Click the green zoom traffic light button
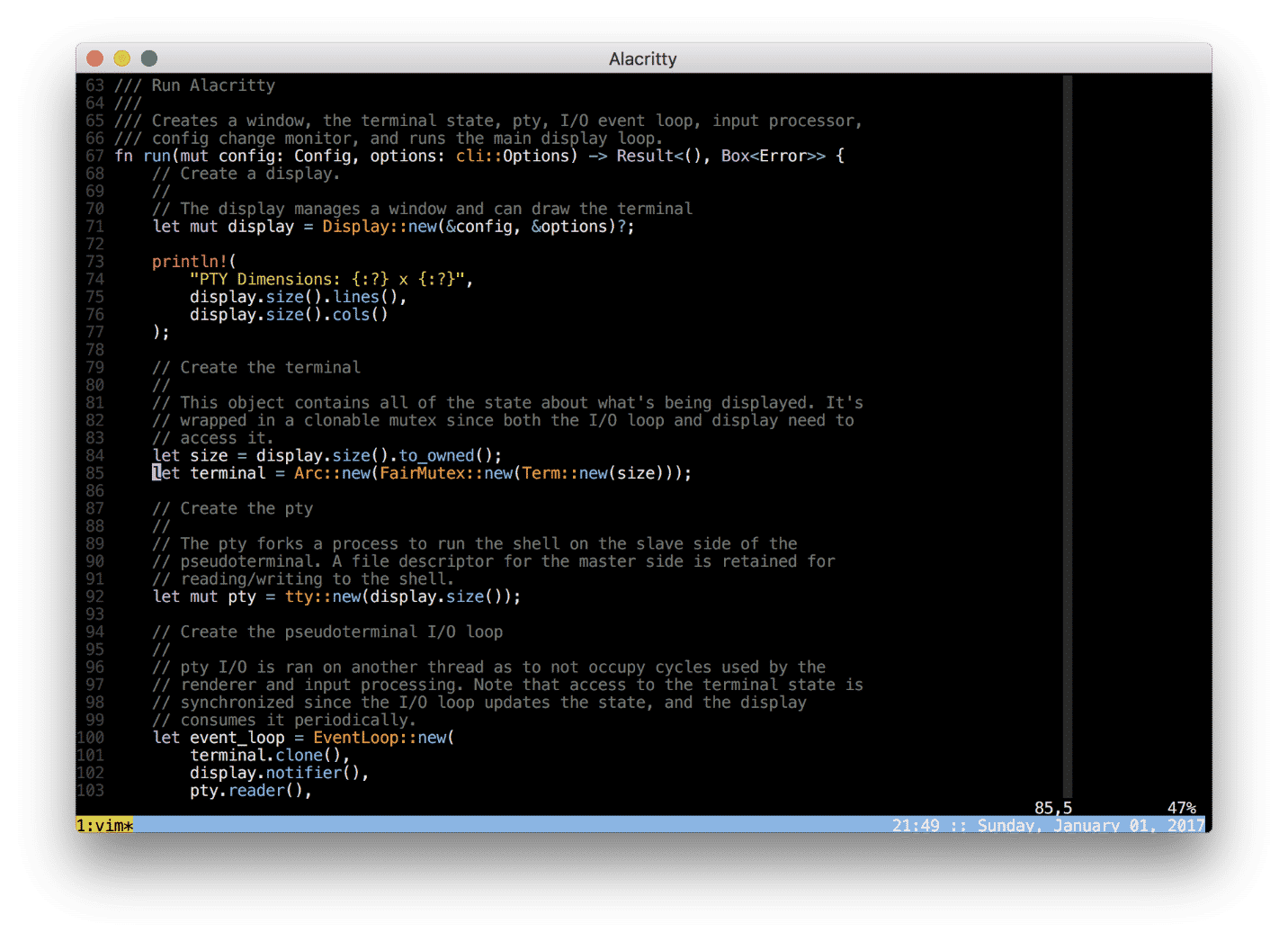This screenshot has width=1288, height=941. coord(148,58)
